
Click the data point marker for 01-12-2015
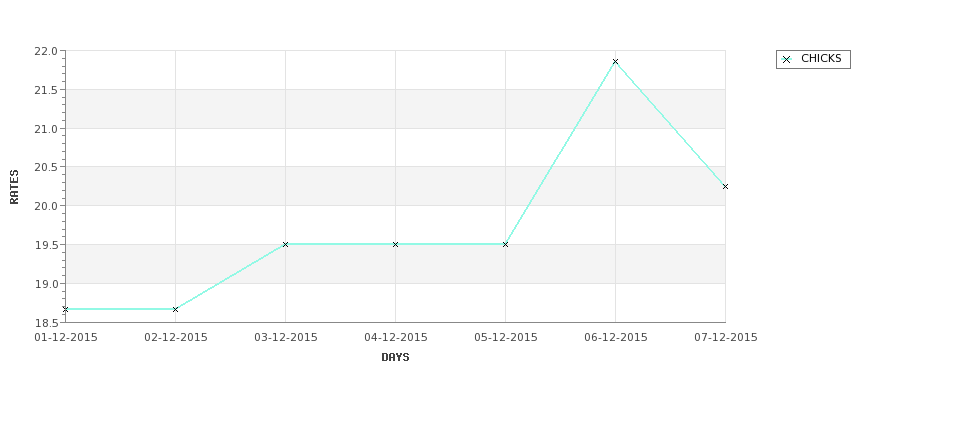65,309
